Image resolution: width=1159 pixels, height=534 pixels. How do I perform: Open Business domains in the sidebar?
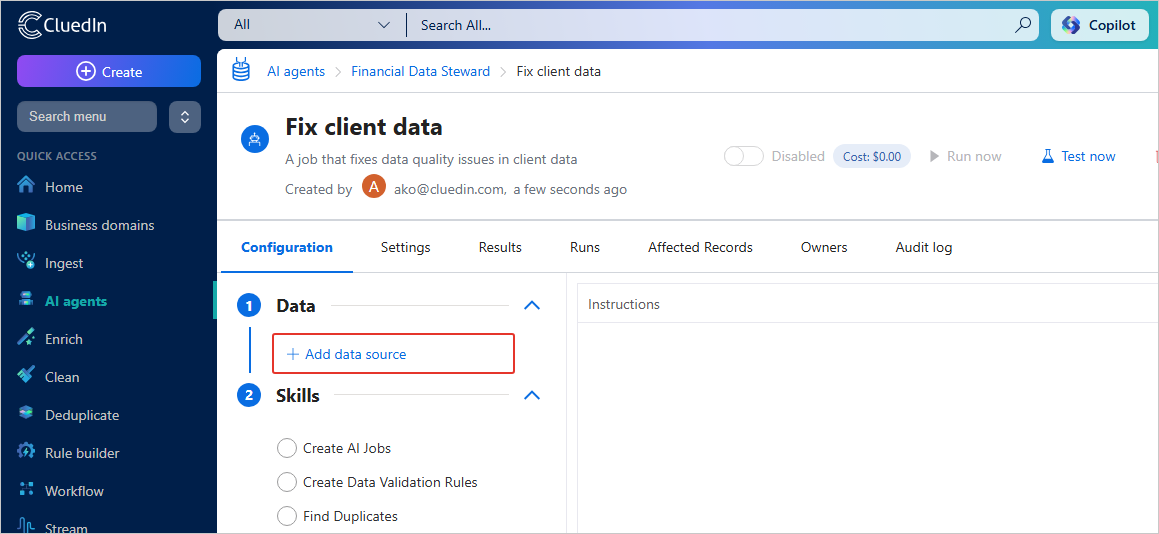point(100,225)
